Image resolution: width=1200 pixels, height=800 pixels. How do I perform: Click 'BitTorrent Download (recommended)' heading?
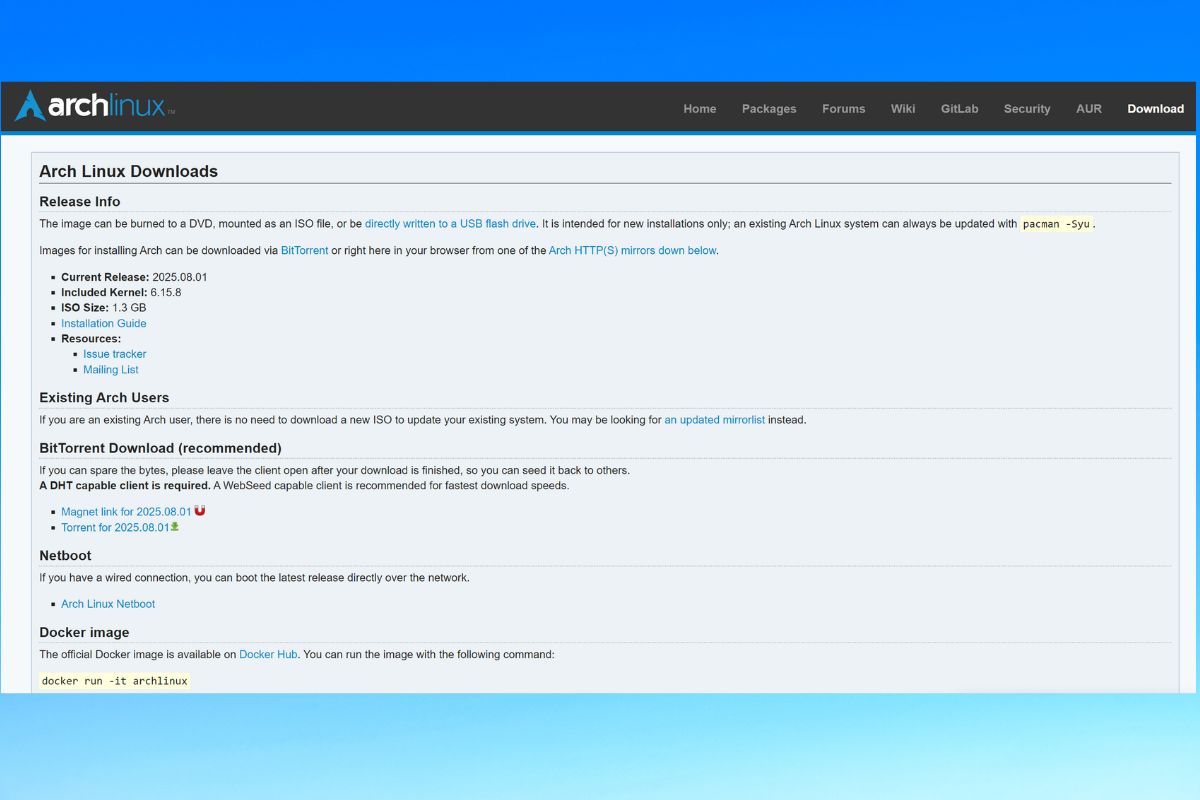160,448
